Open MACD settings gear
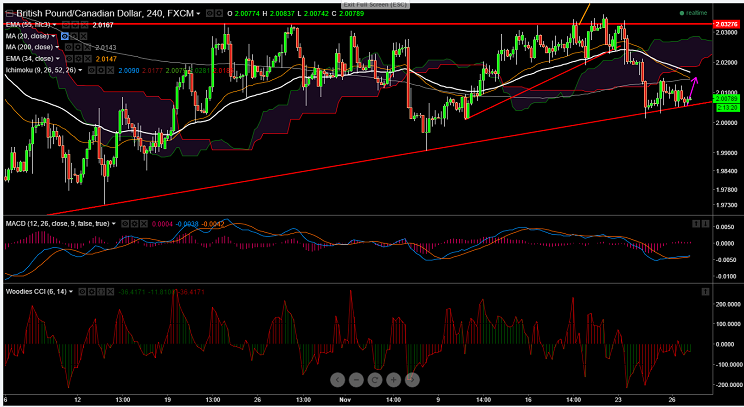The image size is (744, 407). click(134, 224)
